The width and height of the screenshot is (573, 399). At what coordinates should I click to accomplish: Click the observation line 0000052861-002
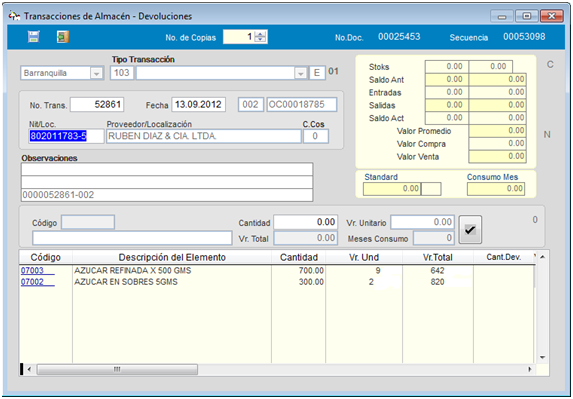pyautogui.click(x=167, y=195)
